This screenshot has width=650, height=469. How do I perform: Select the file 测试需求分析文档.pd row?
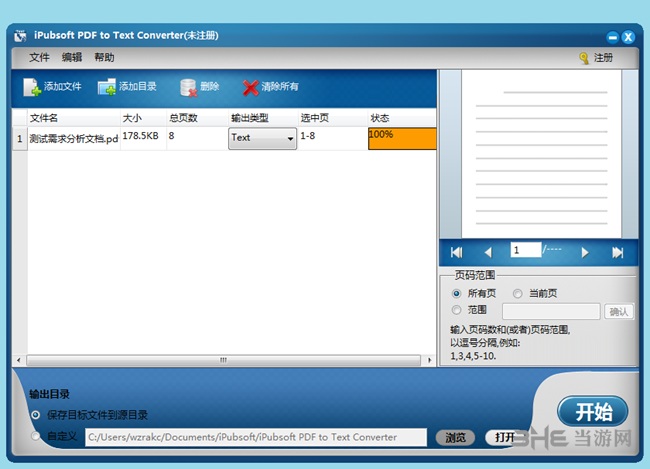click(x=74, y=139)
